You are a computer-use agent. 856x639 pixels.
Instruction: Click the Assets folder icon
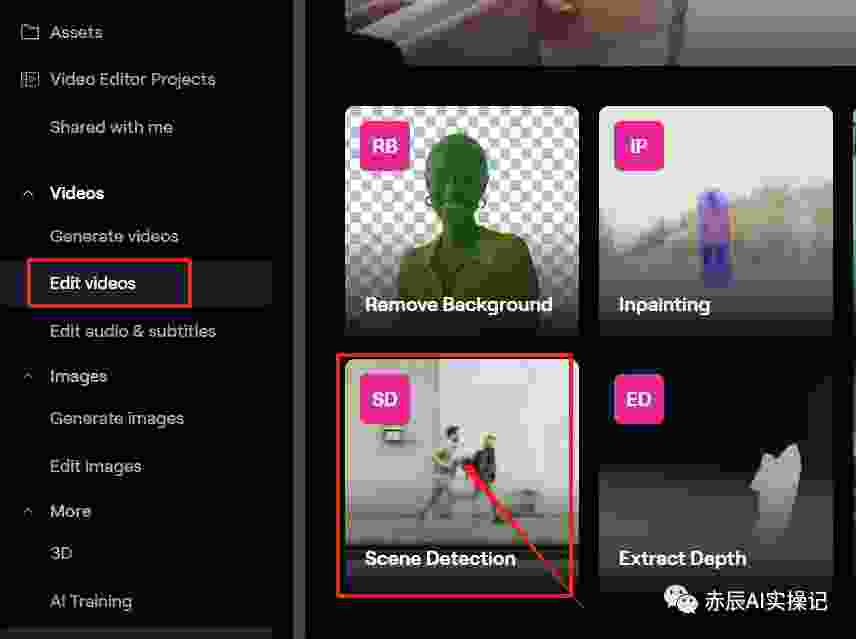[29, 32]
